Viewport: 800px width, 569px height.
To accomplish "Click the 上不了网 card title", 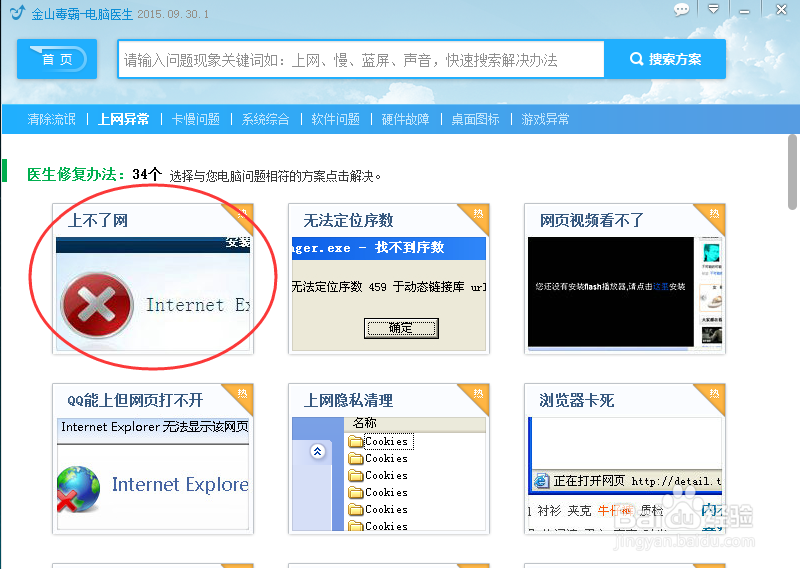I will [x=97, y=220].
